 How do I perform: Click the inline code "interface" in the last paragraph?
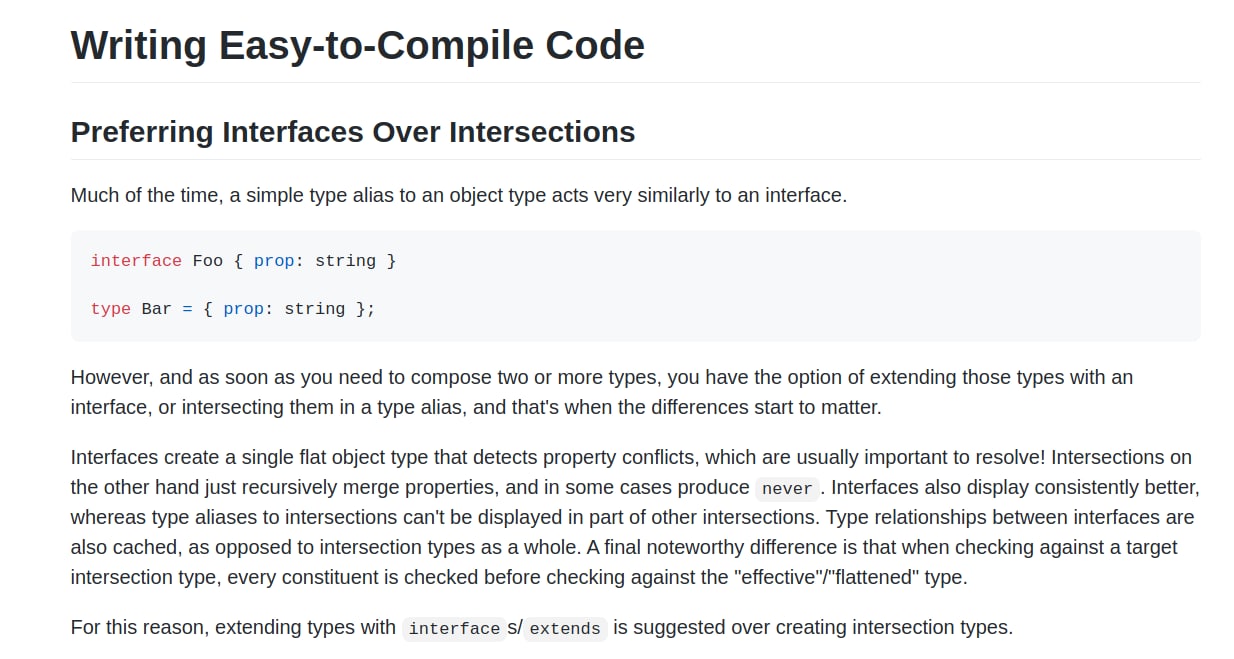click(x=454, y=629)
